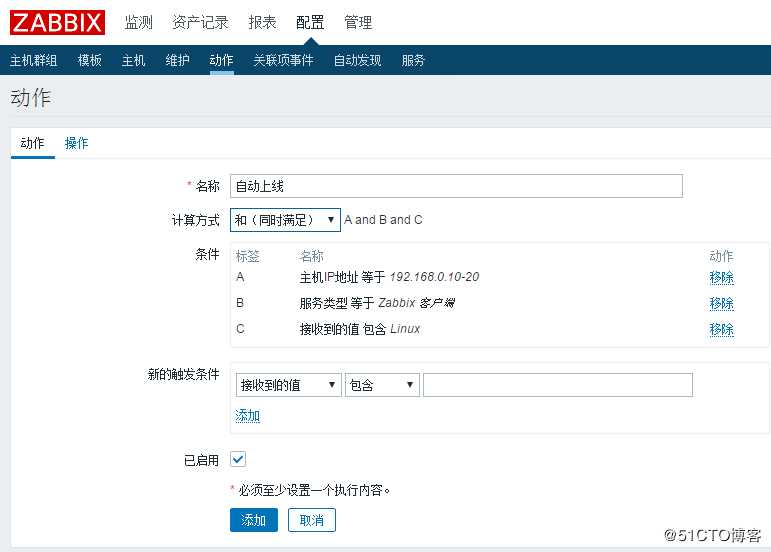Open the 配置 top menu
This screenshot has height=552, width=771.
pos(310,23)
